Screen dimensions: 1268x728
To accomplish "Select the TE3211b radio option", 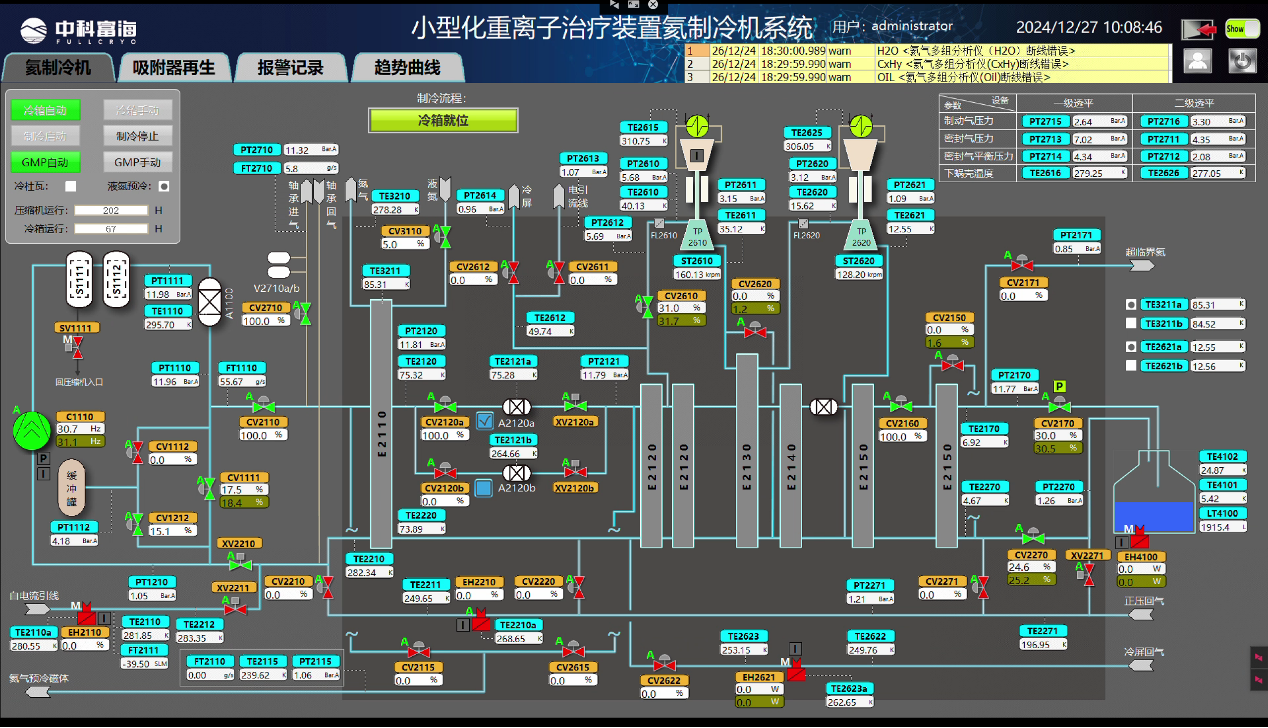I will (x=1131, y=324).
